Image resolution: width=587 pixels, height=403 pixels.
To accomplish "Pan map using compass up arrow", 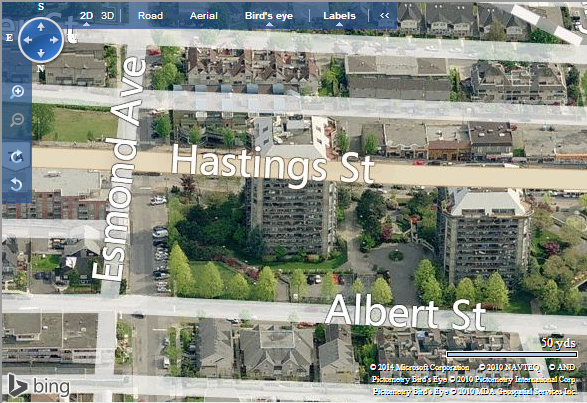I will 41,27.
